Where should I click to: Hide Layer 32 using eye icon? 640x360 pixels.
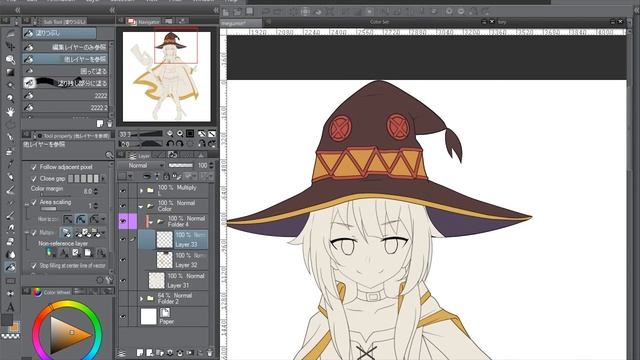pos(123,260)
